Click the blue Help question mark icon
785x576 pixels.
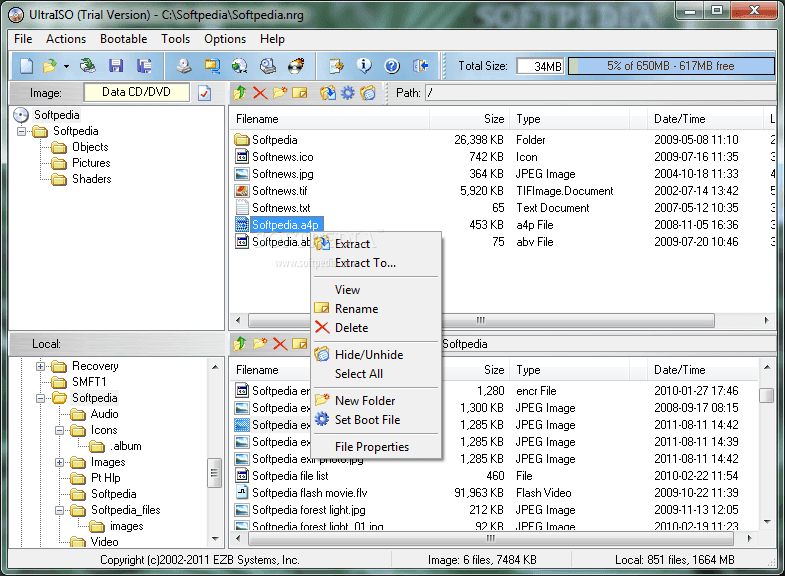tap(392, 66)
